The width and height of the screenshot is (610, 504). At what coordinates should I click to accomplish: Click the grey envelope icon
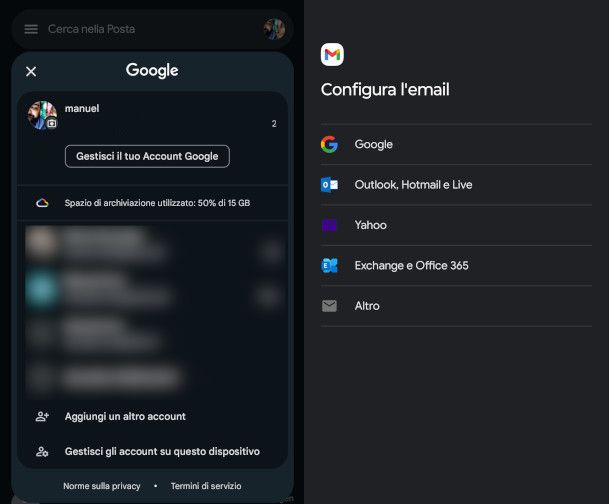pyautogui.click(x=329, y=306)
